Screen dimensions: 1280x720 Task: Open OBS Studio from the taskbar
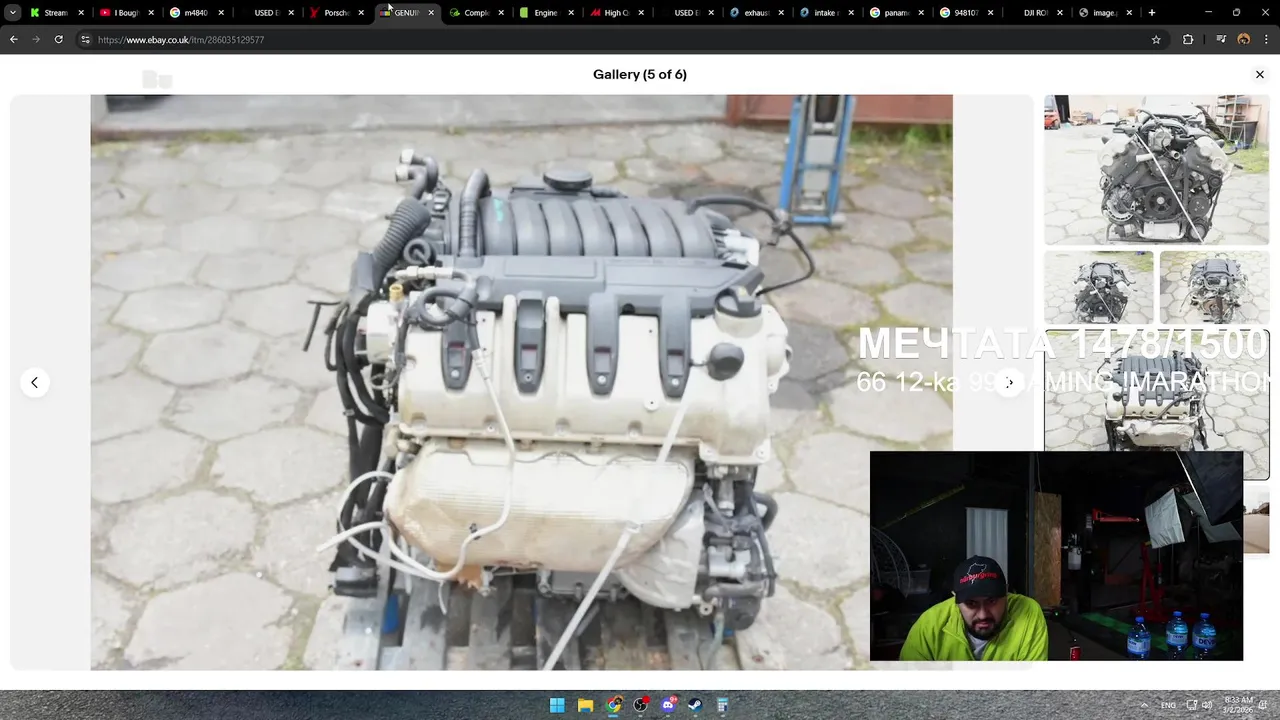pyautogui.click(x=641, y=705)
